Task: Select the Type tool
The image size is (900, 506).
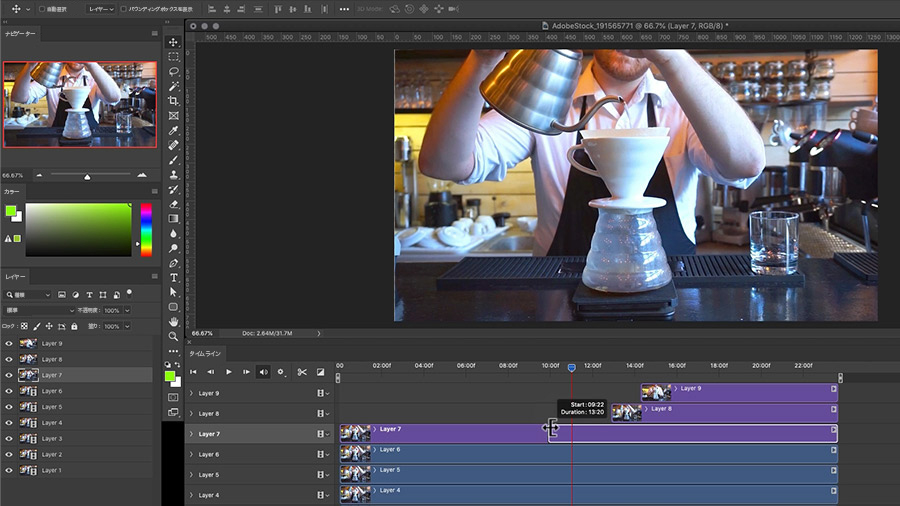Action: (x=174, y=277)
